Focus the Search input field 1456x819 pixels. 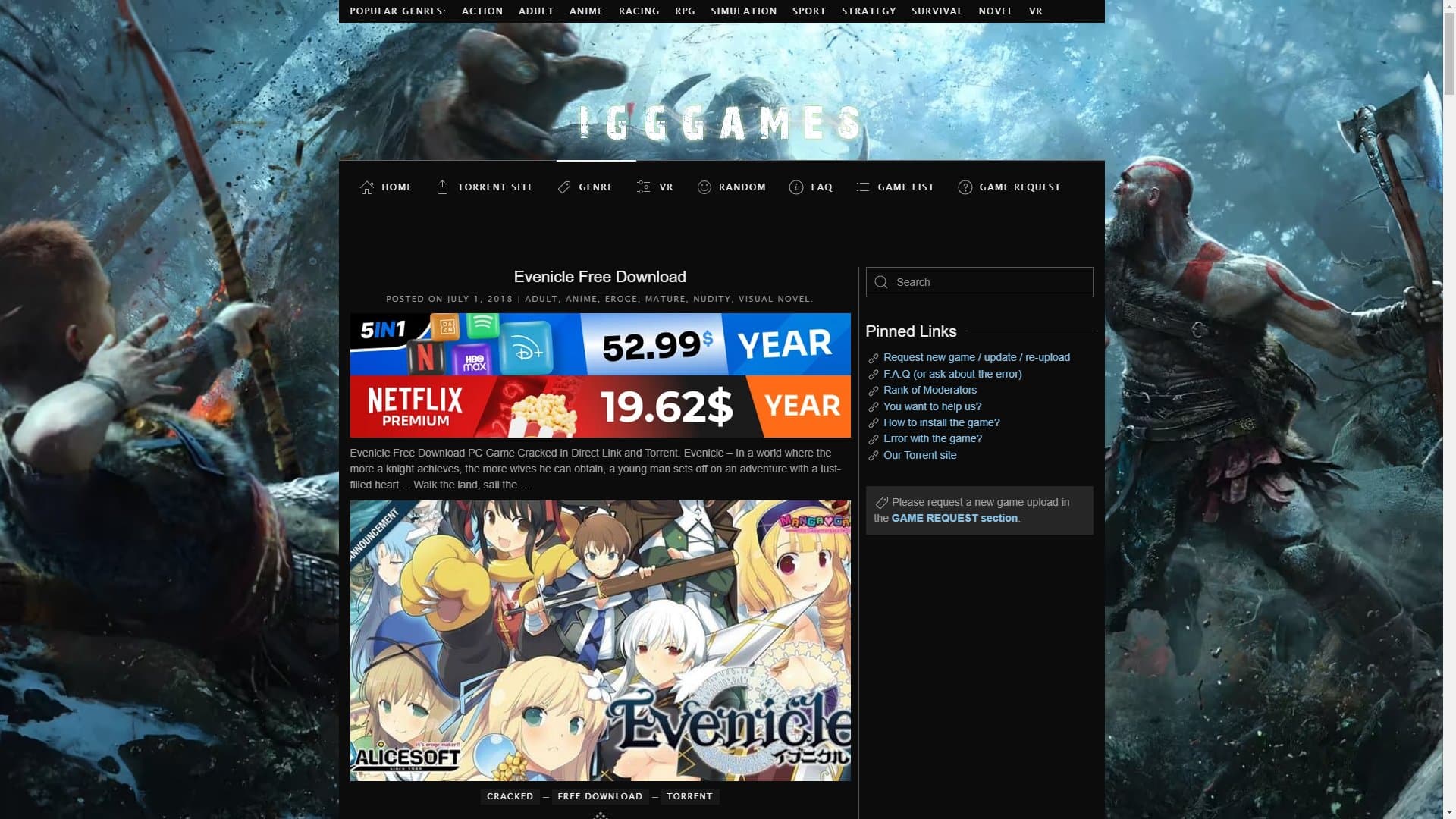pos(979,282)
